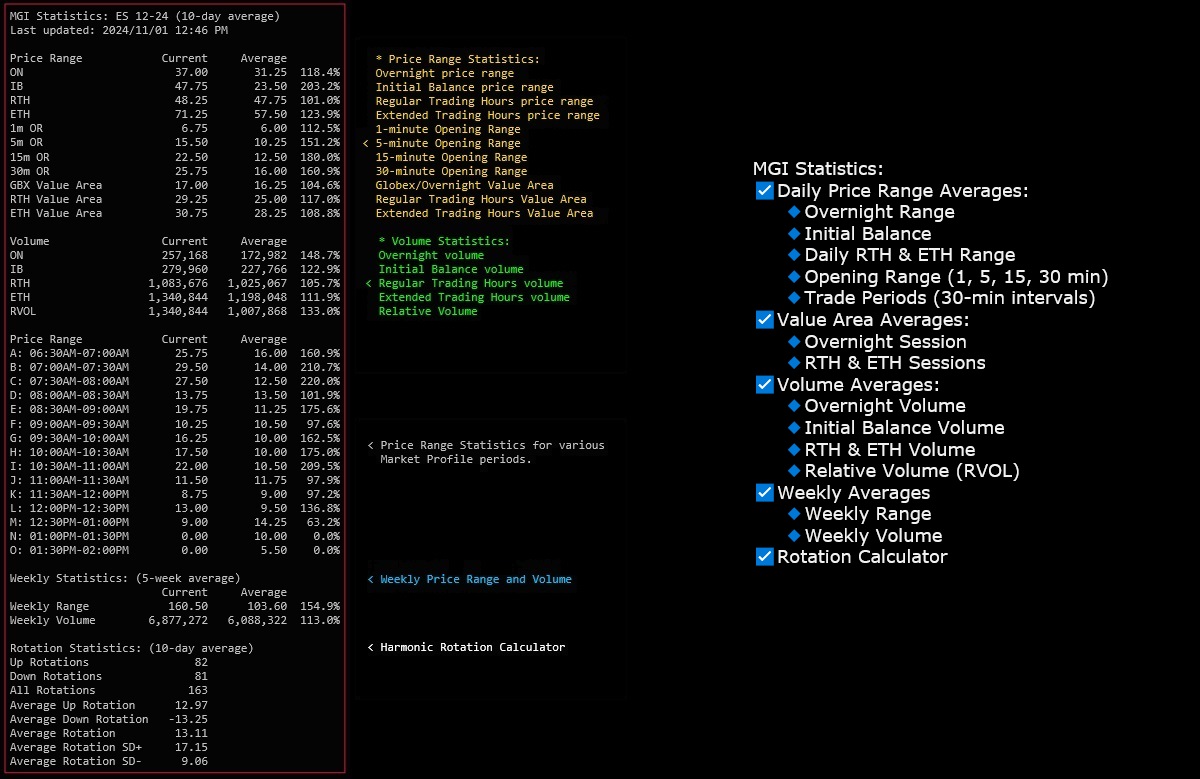Toggle Daily Price Range Averages checkbox

tap(765, 190)
